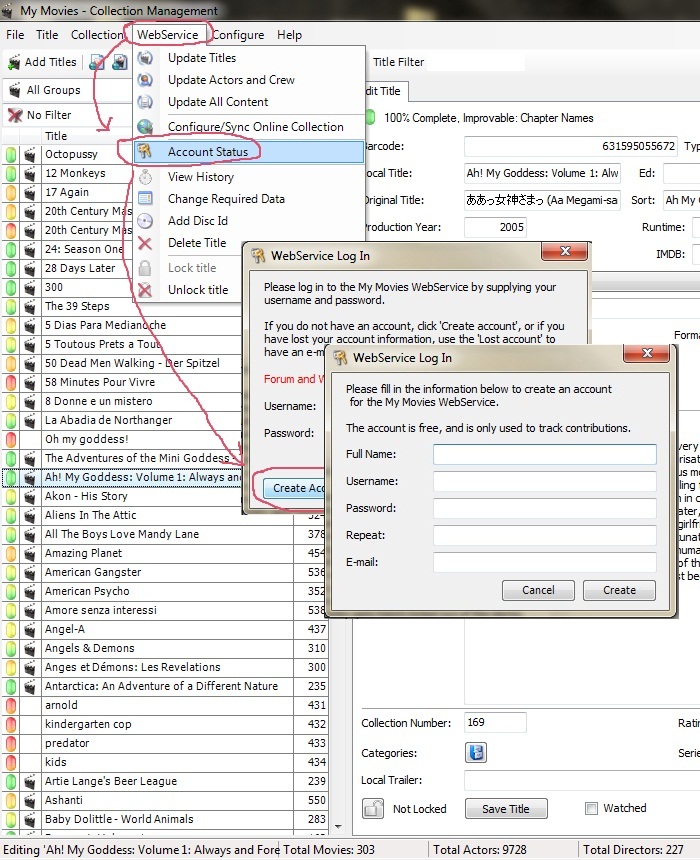Click the View History stopwatch icon
This screenshot has width=700, height=860.
(146, 177)
